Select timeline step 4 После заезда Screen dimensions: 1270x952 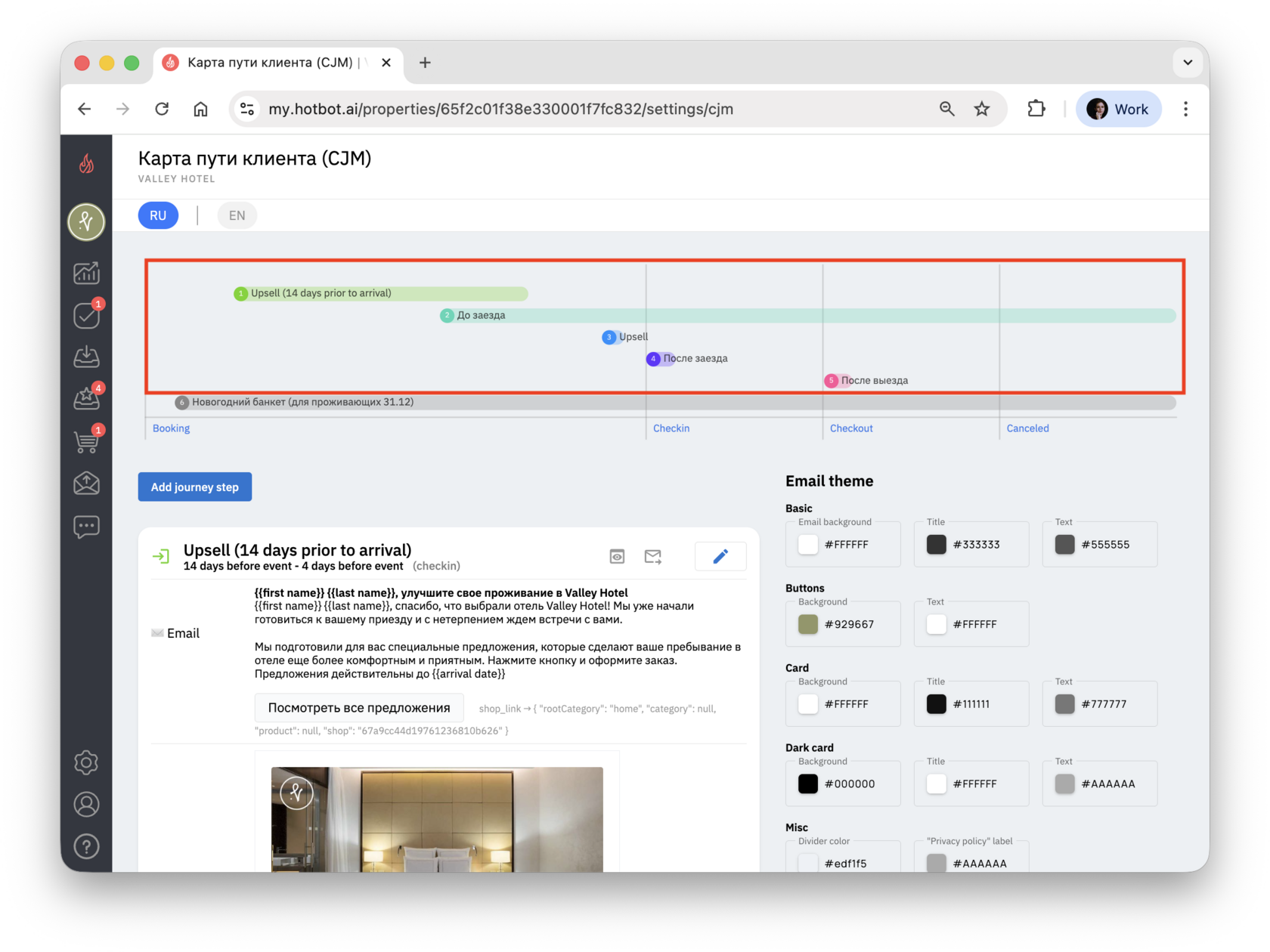pos(687,359)
